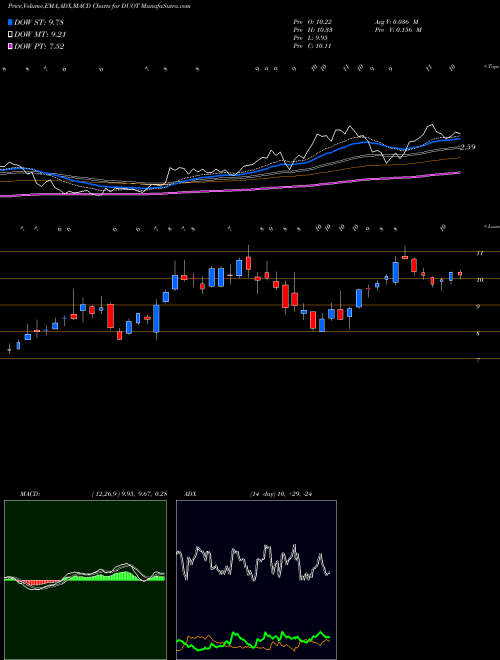This screenshot has height=660, width=500.
Task: Click the 'MACD:' panel heading
Action: [x=29, y=494]
